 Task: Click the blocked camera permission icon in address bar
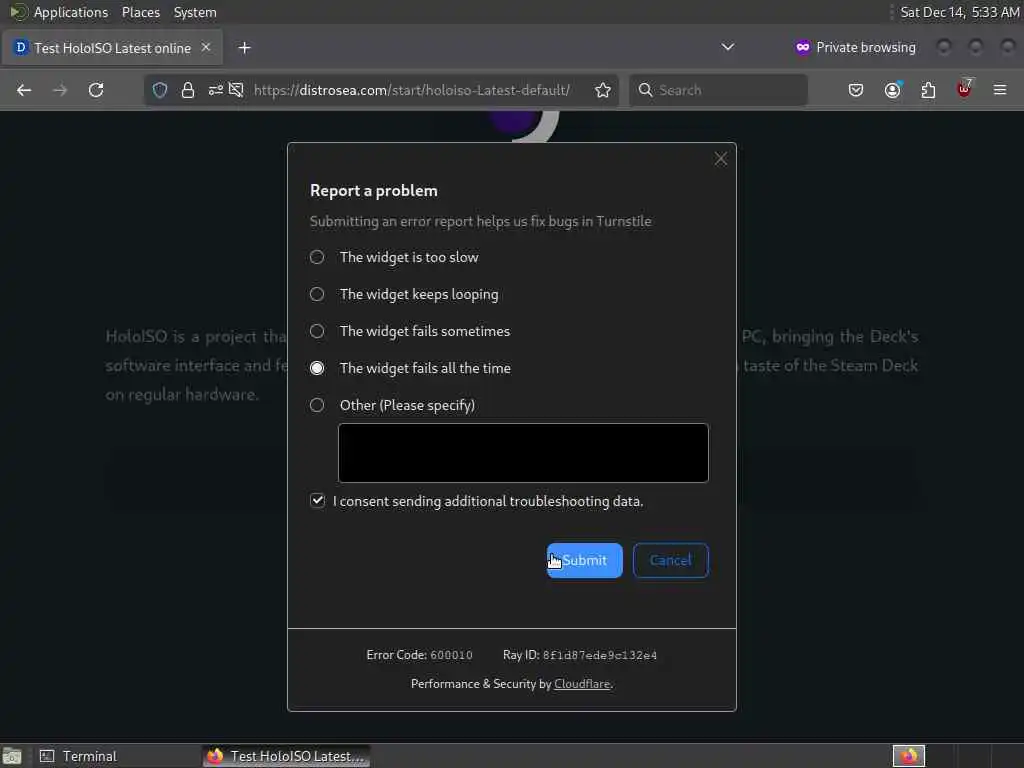click(236, 90)
